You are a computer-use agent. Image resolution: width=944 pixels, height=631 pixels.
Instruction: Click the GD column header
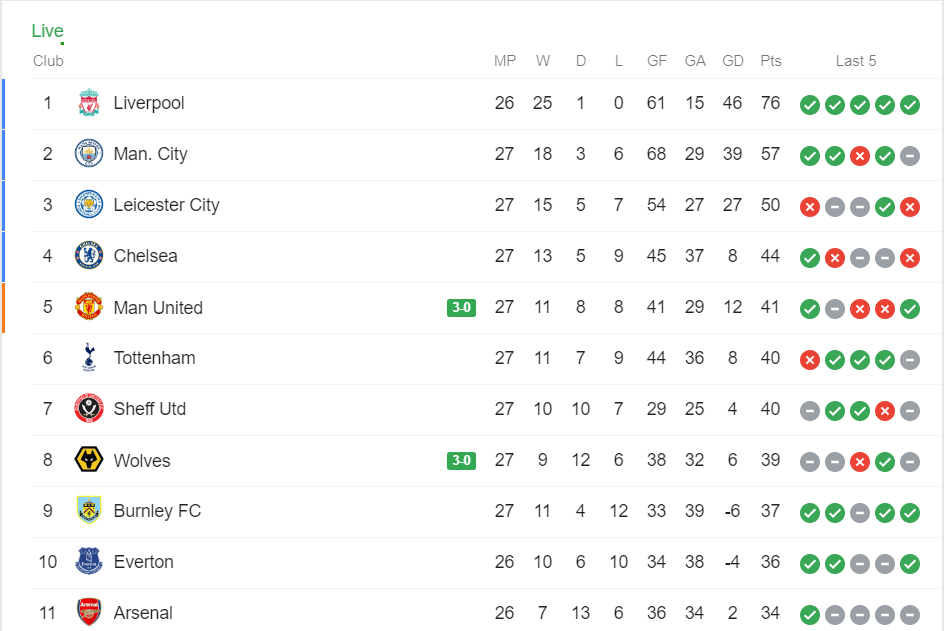point(733,61)
